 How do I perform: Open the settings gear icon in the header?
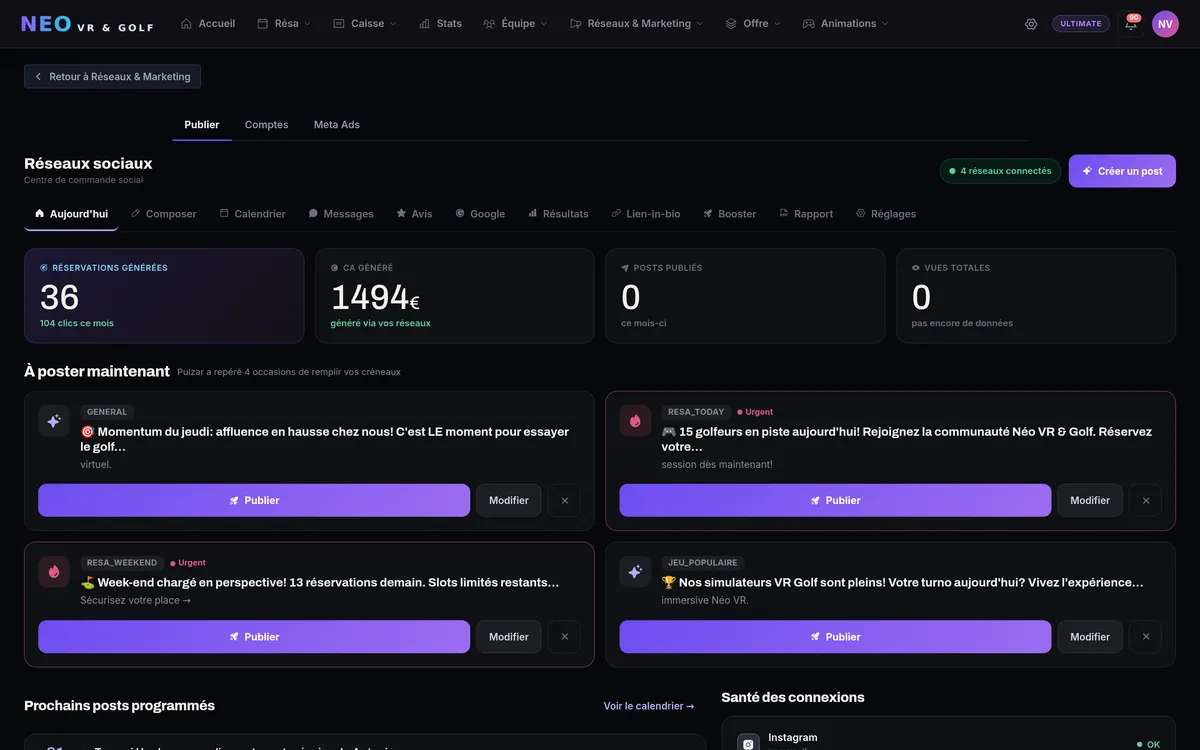(x=1031, y=24)
